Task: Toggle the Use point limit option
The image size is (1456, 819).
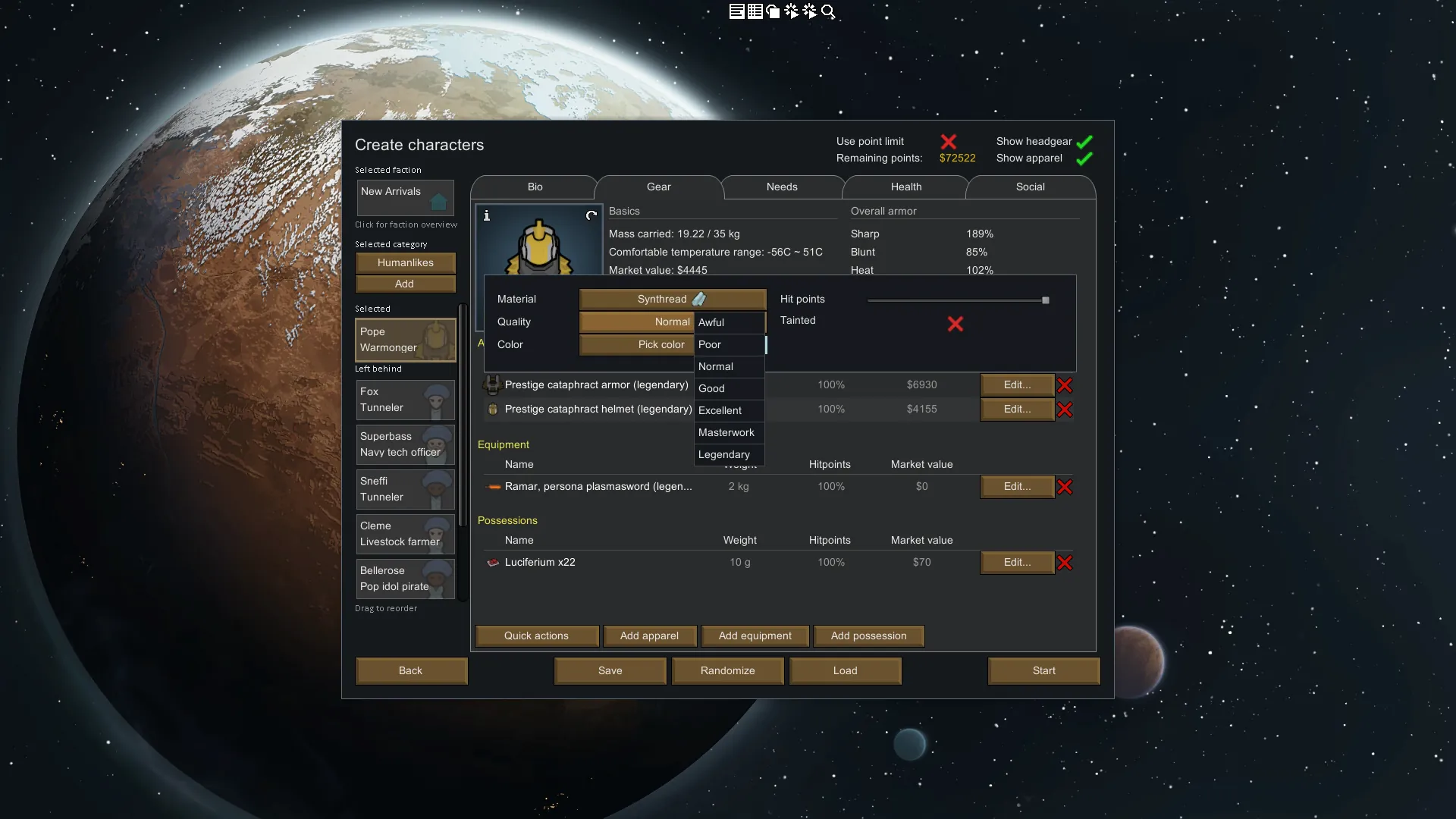Action: [948, 142]
